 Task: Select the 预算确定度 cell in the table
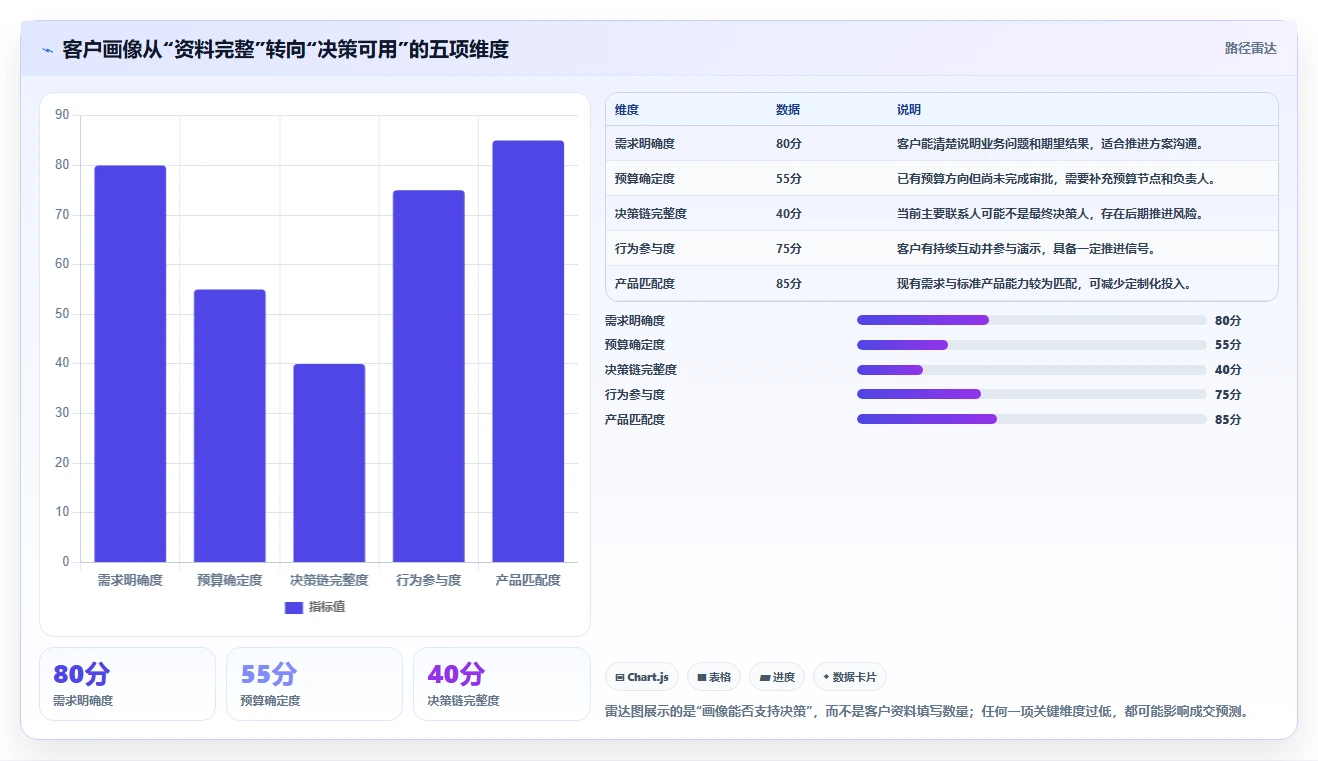pos(645,179)
